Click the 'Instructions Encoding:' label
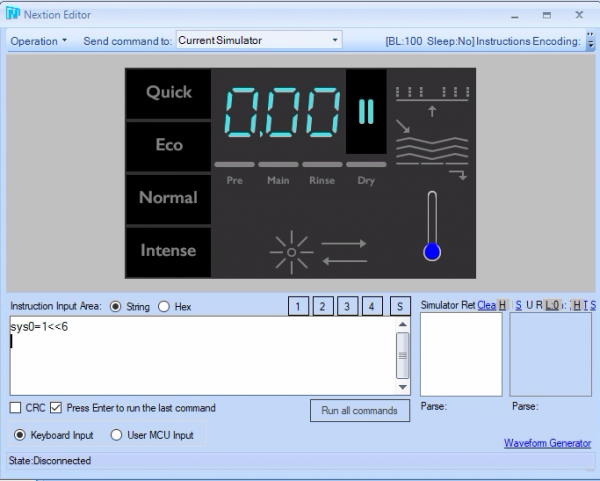The image size is (600, 481). pyautogui.click(x=528, y=41)
